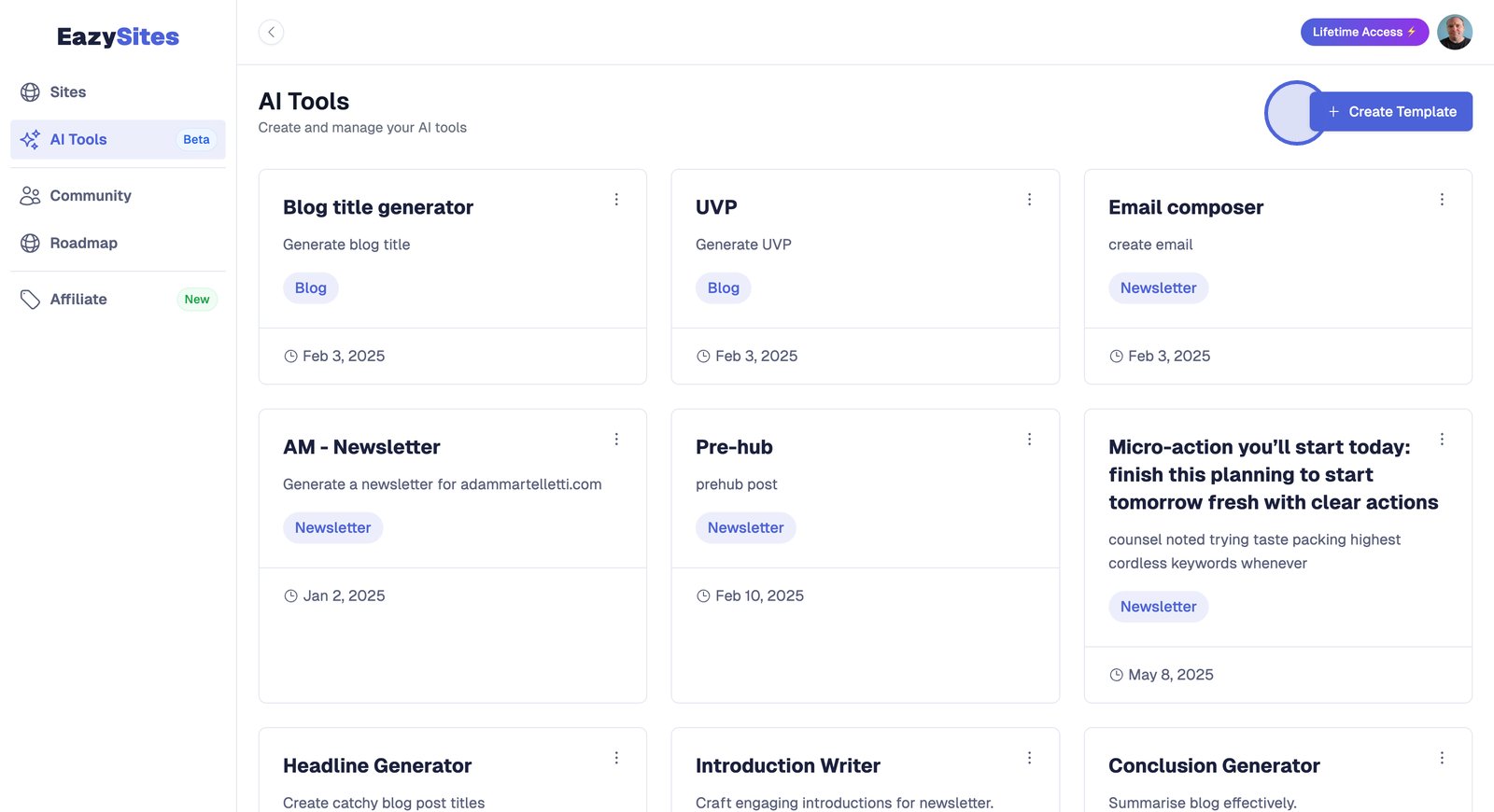This screenshot has height=812, width=1494.
Task: Open Email composer three-dot menu
Action: [1442, 200]
